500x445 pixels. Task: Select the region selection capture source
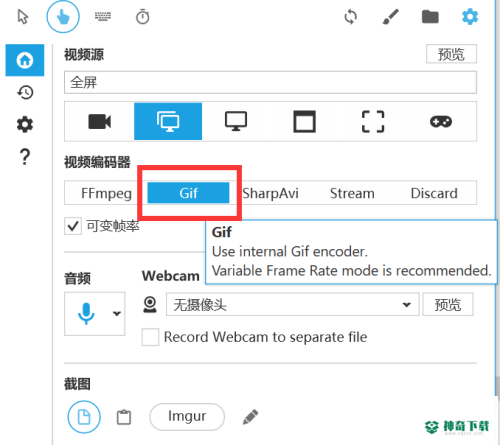point(373,122)
